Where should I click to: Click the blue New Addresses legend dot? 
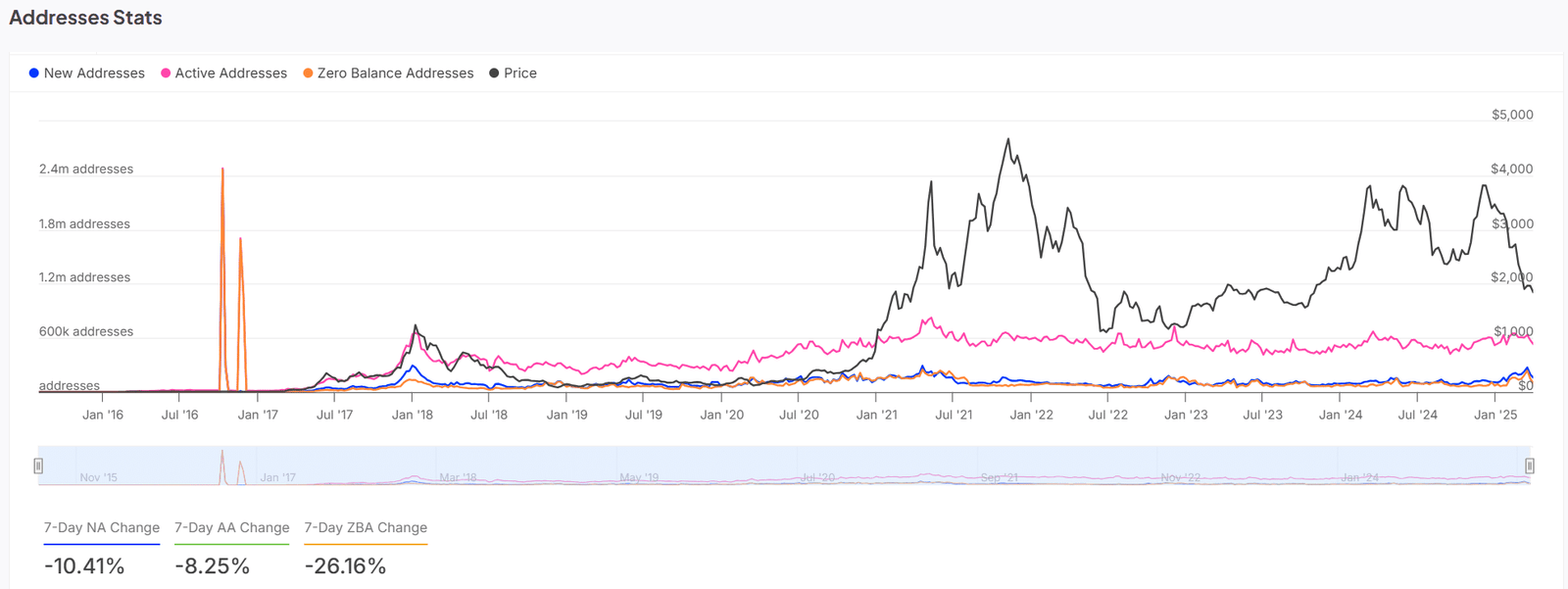pyautogui.click(x=34, y=74)
